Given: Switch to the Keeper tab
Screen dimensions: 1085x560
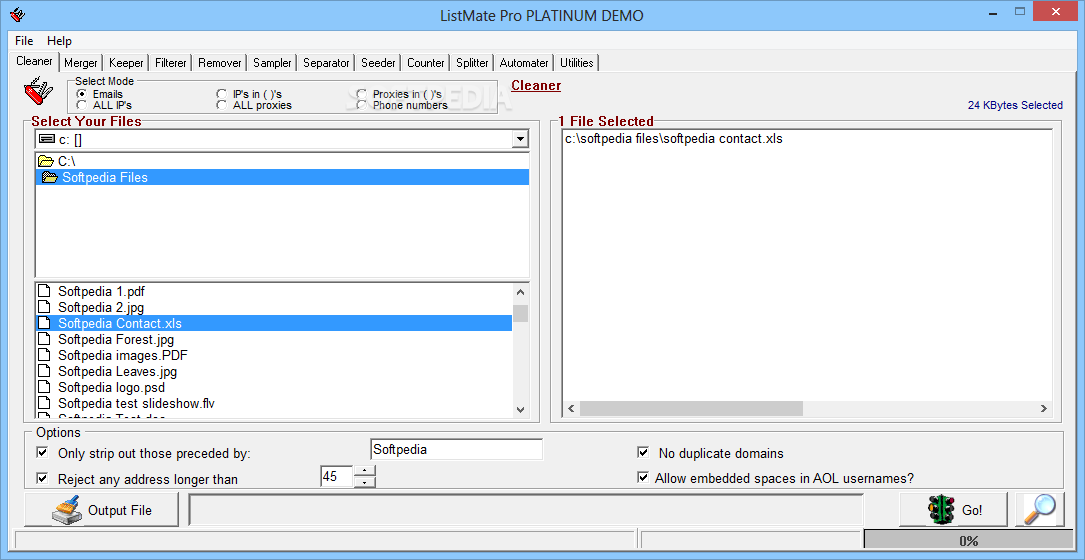Looking at the screenshot, I should 126,63.
